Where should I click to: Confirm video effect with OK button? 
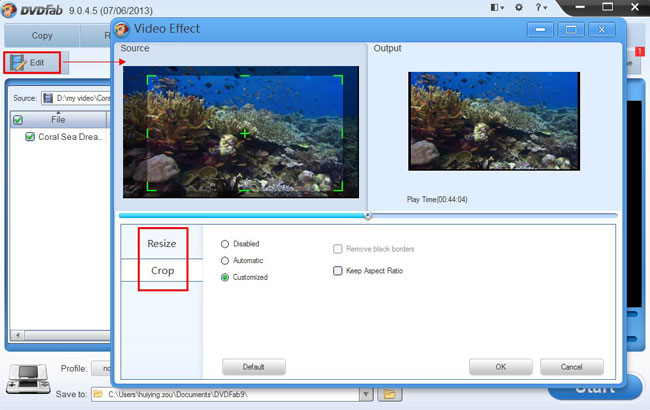click(x=500, y=367)
